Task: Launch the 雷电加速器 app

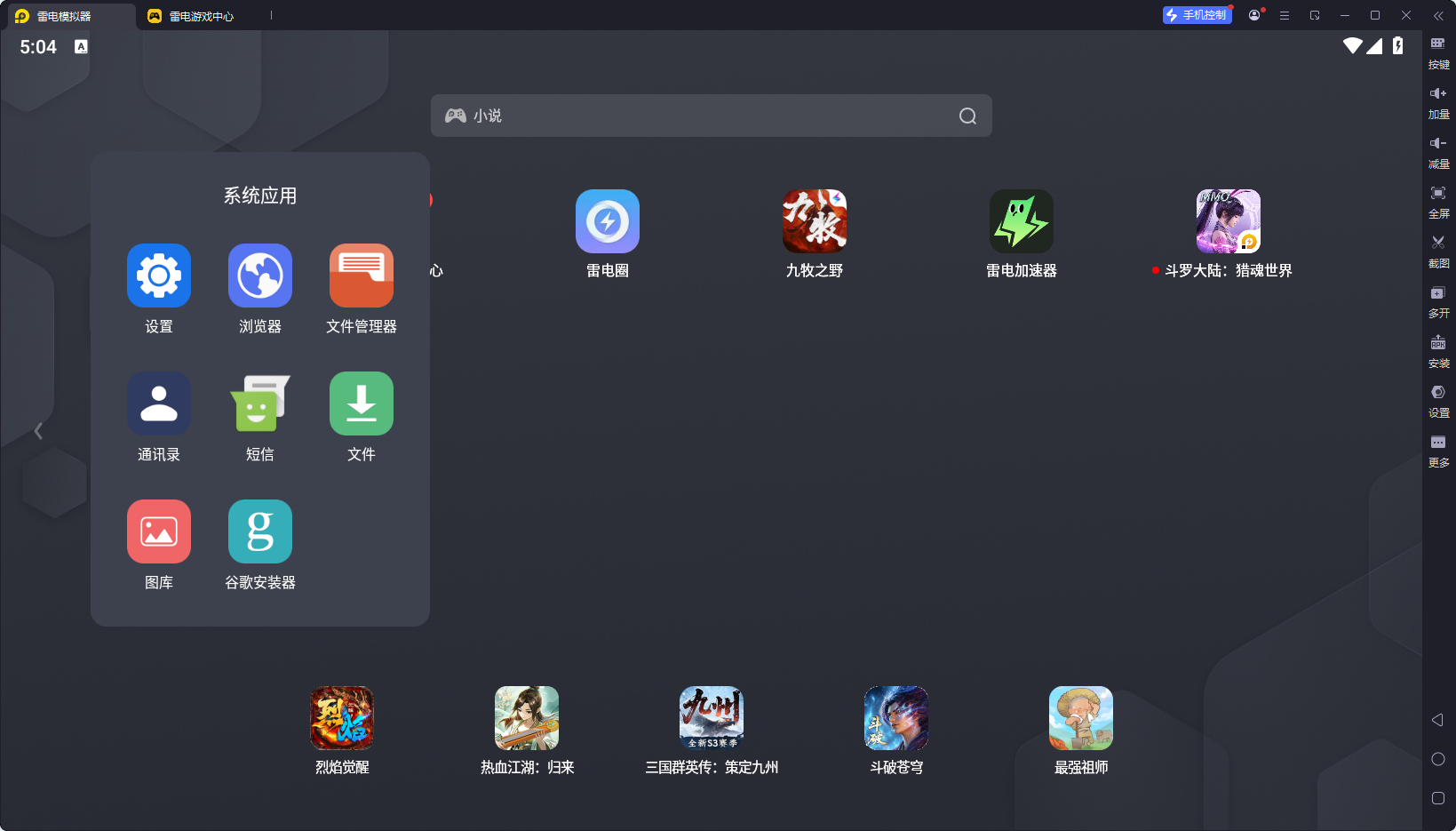Action: coord(1022,221)
